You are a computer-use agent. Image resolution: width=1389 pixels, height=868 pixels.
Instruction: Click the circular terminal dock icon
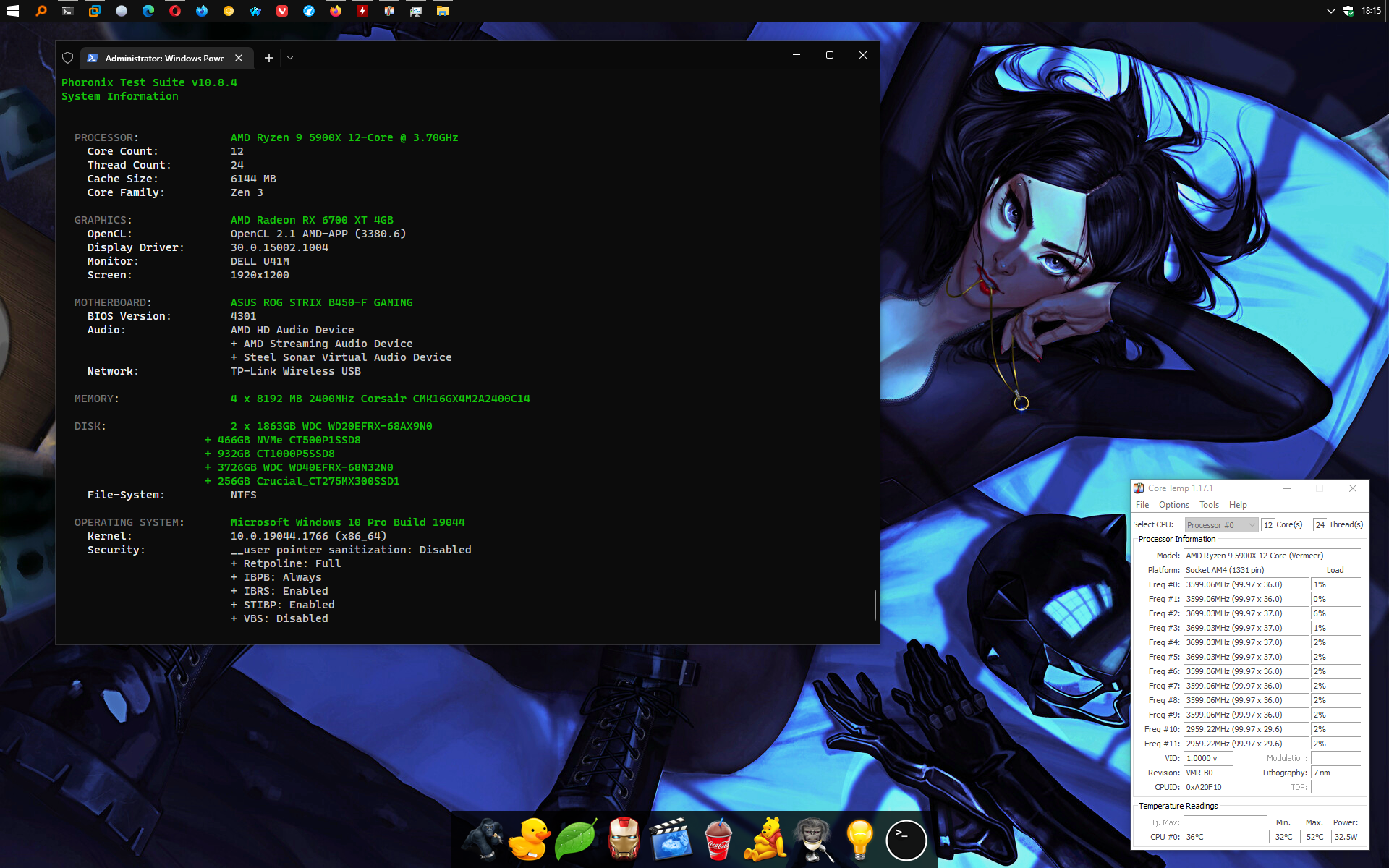(x=906, y=839)
